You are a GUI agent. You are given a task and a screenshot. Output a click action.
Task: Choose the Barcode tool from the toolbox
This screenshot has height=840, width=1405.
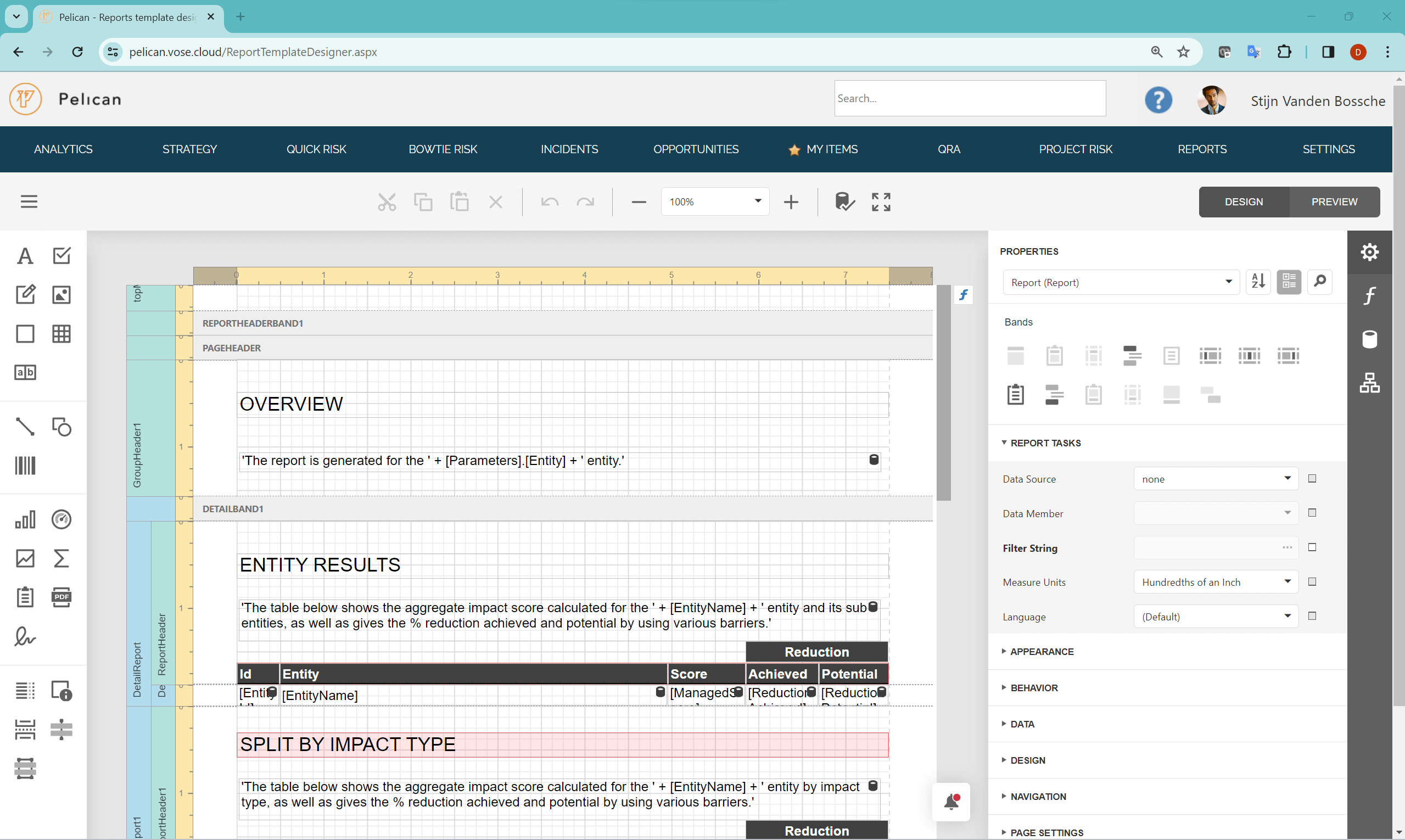click(x=25, y=465)
